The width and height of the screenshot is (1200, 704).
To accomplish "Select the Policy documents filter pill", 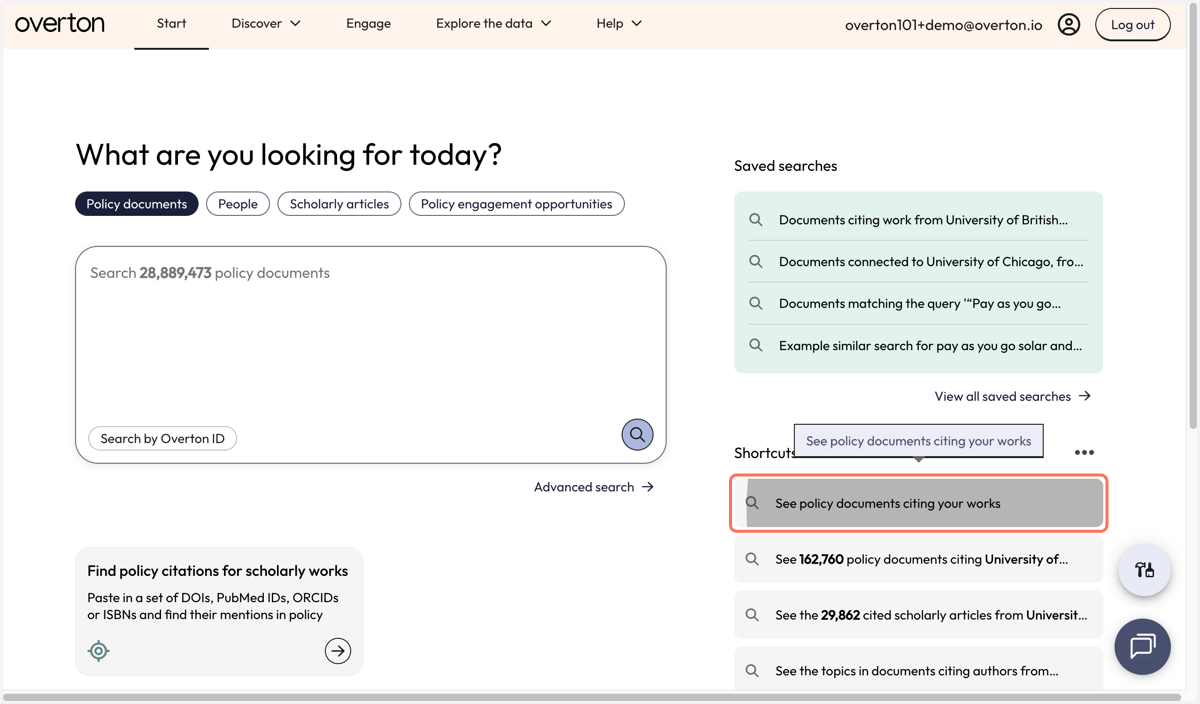I will pyautogui.click(x=137, y=204).
